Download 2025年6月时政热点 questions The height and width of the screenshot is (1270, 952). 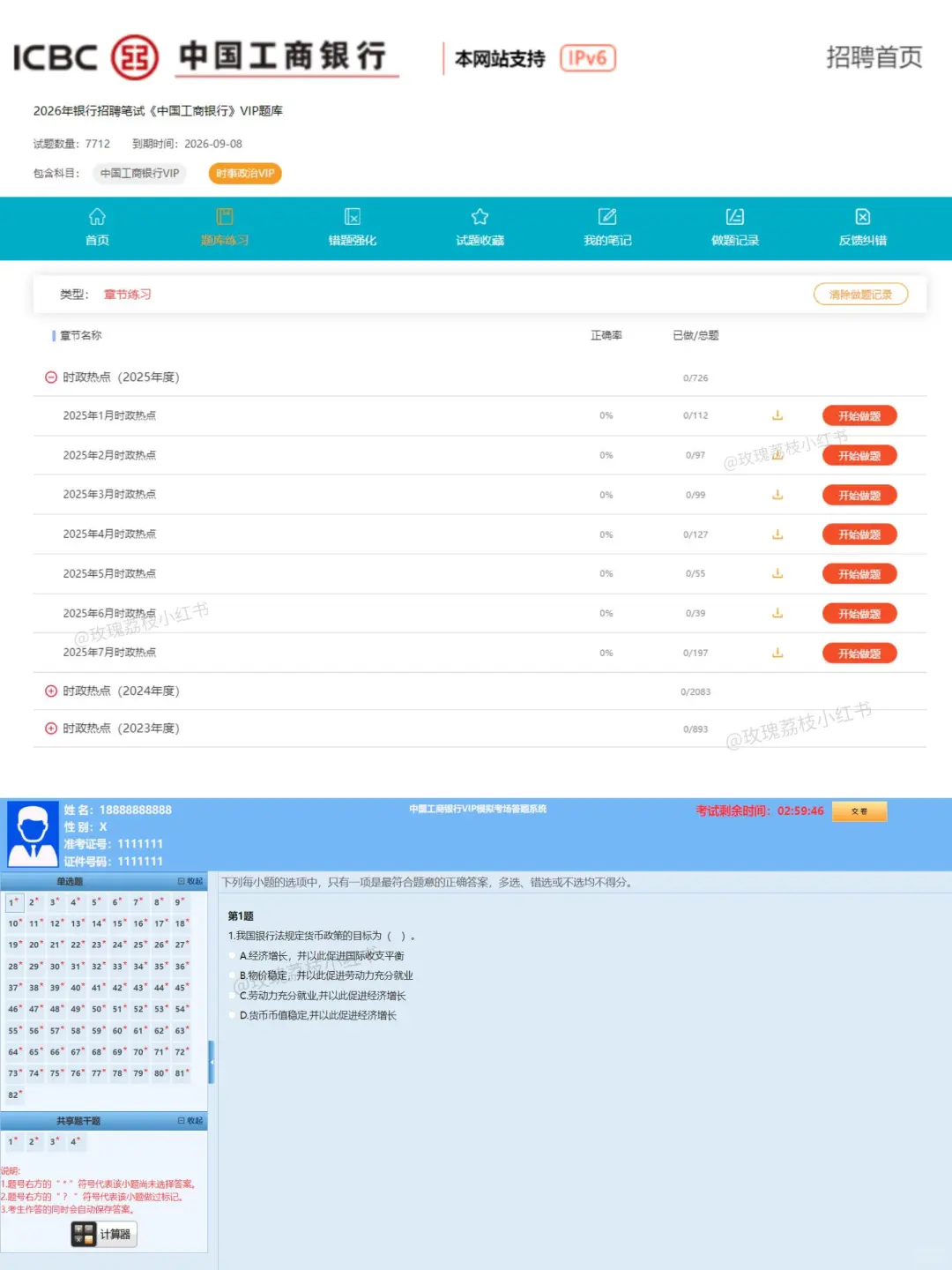pos(777,613)
